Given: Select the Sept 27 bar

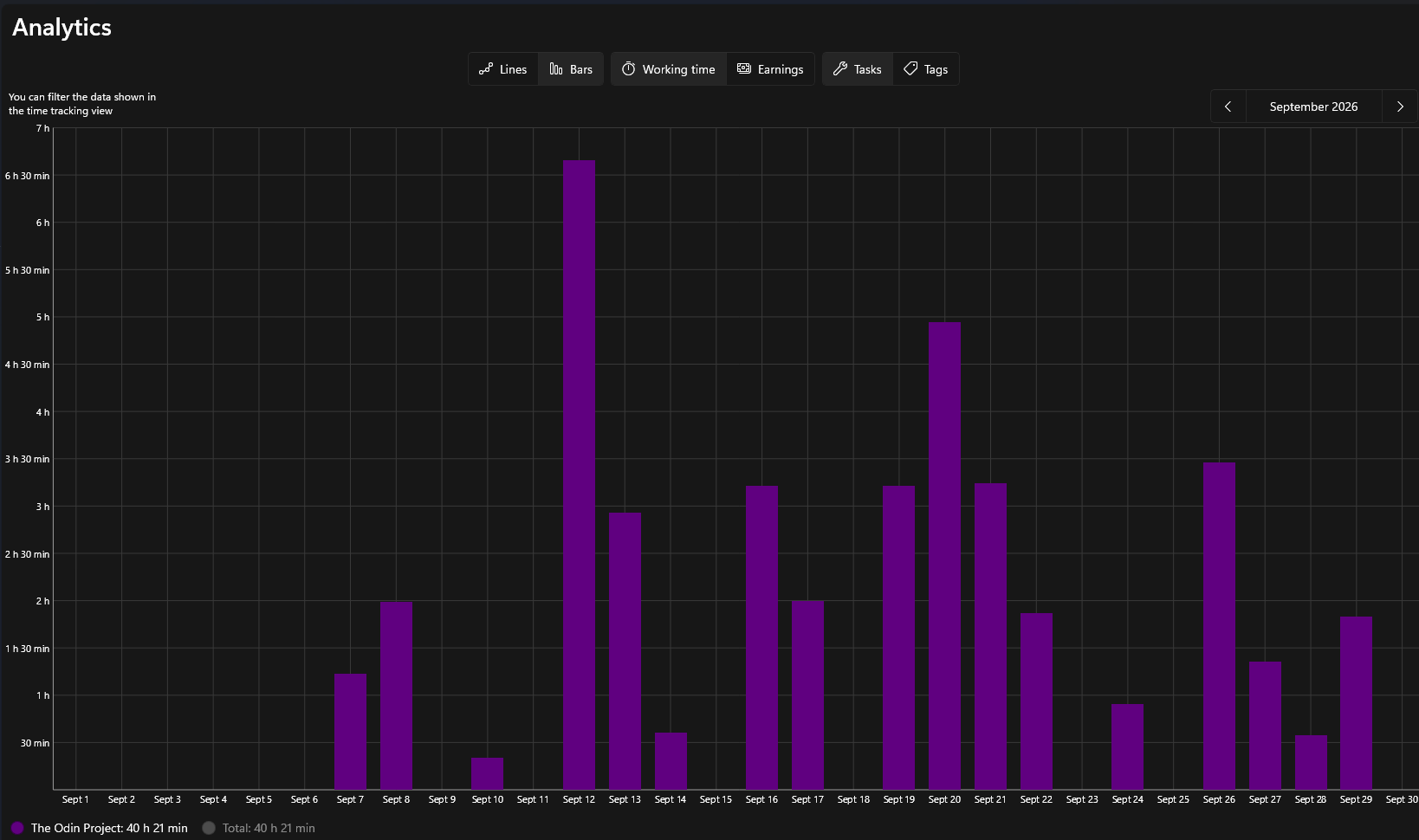Looking at the screenshot, I should pyautogui.click(x=1265, y=725).
